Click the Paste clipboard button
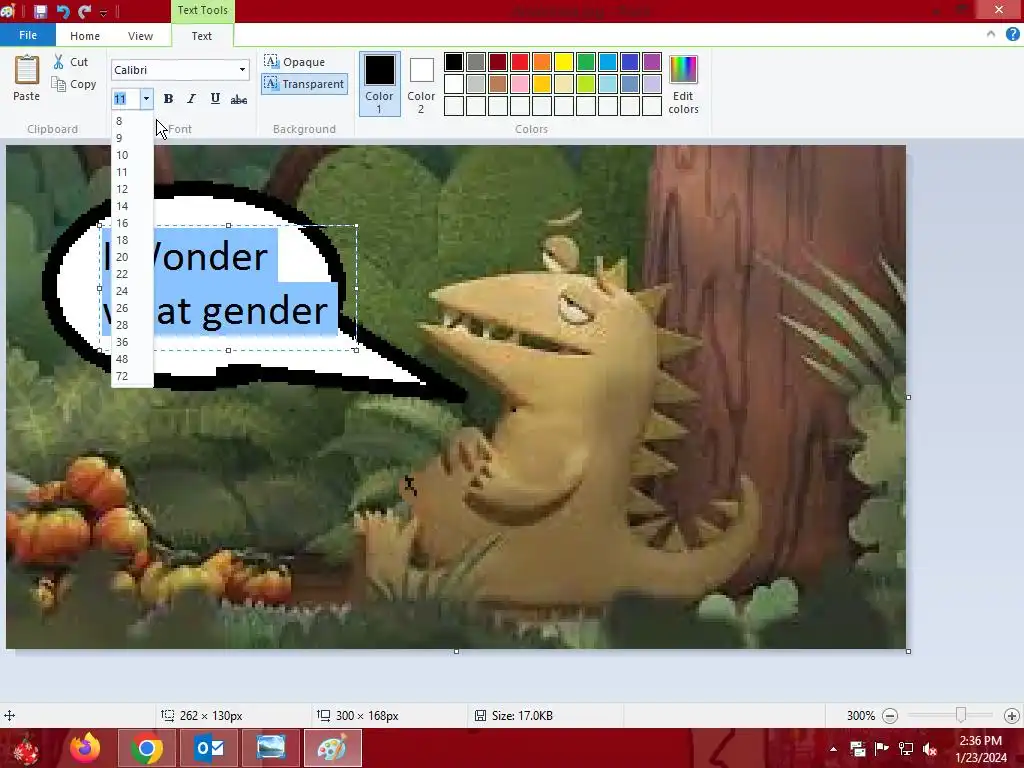 [27, 78]
